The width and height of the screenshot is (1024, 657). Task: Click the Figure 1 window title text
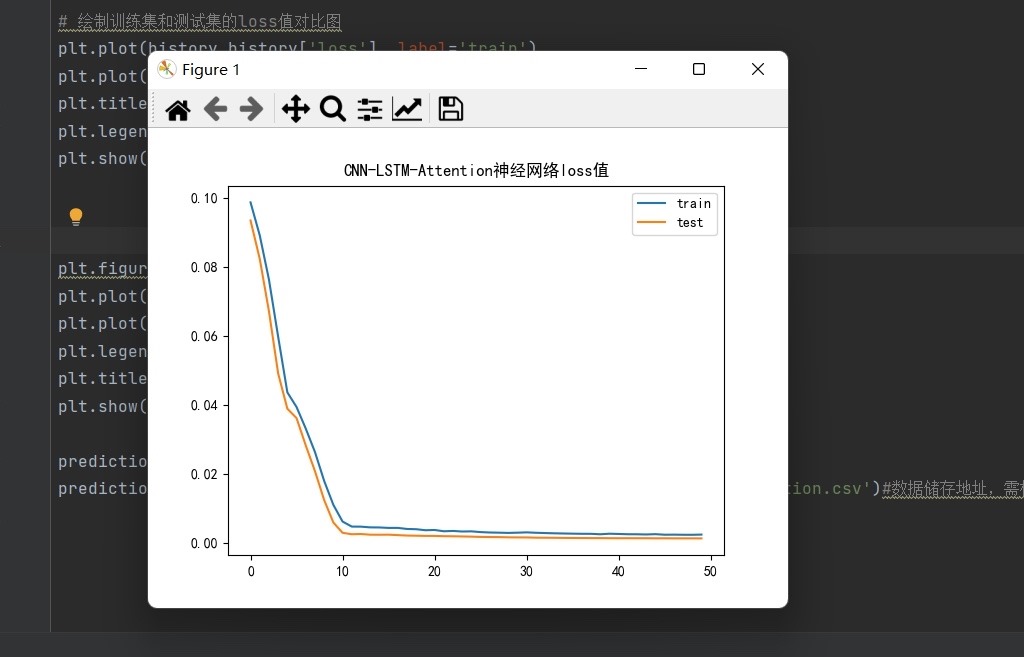(x=211, y=70)
